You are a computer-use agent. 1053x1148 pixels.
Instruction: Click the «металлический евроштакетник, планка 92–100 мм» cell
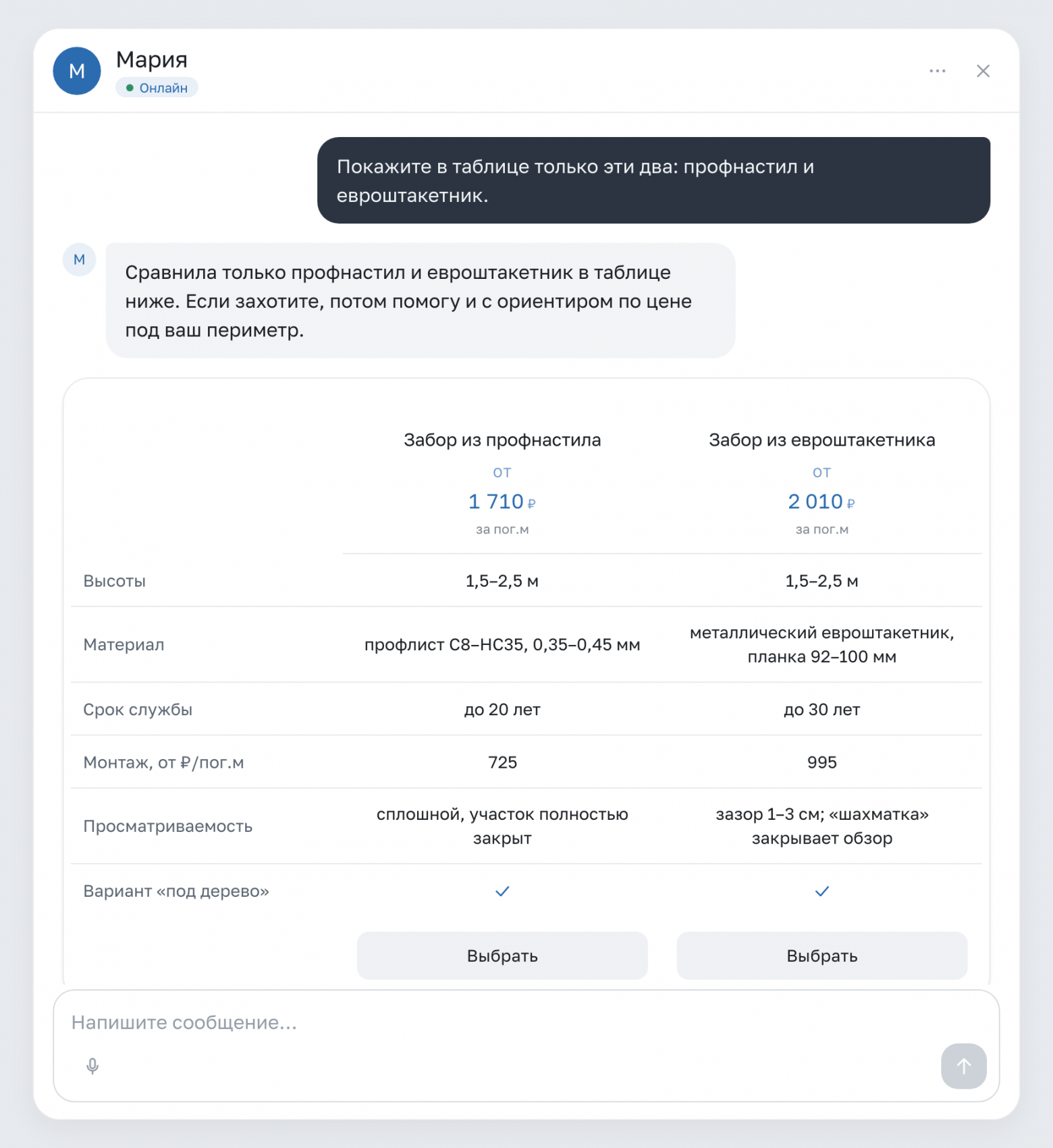tap(821, 645)
